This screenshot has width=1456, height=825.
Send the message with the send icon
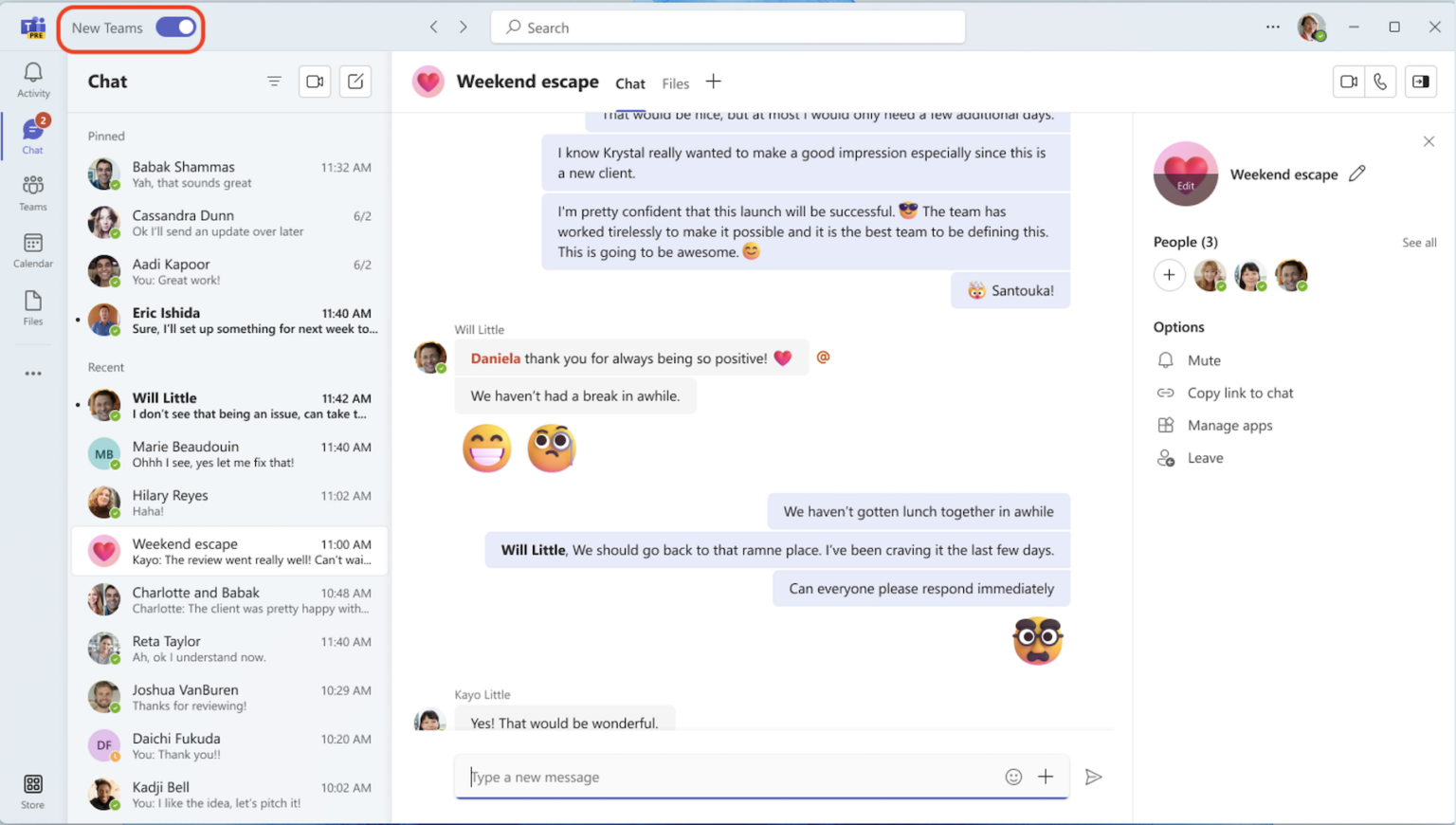[1093, 777]
